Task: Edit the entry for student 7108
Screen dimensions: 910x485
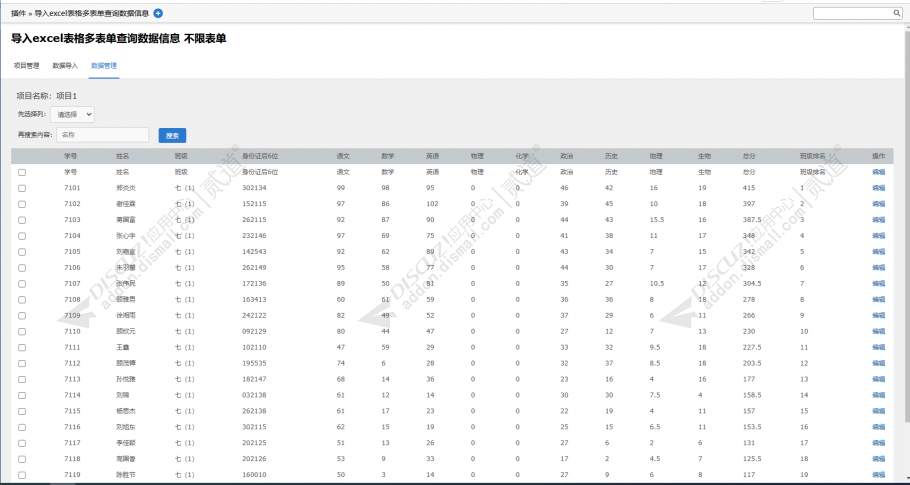Action: point(879,300)
